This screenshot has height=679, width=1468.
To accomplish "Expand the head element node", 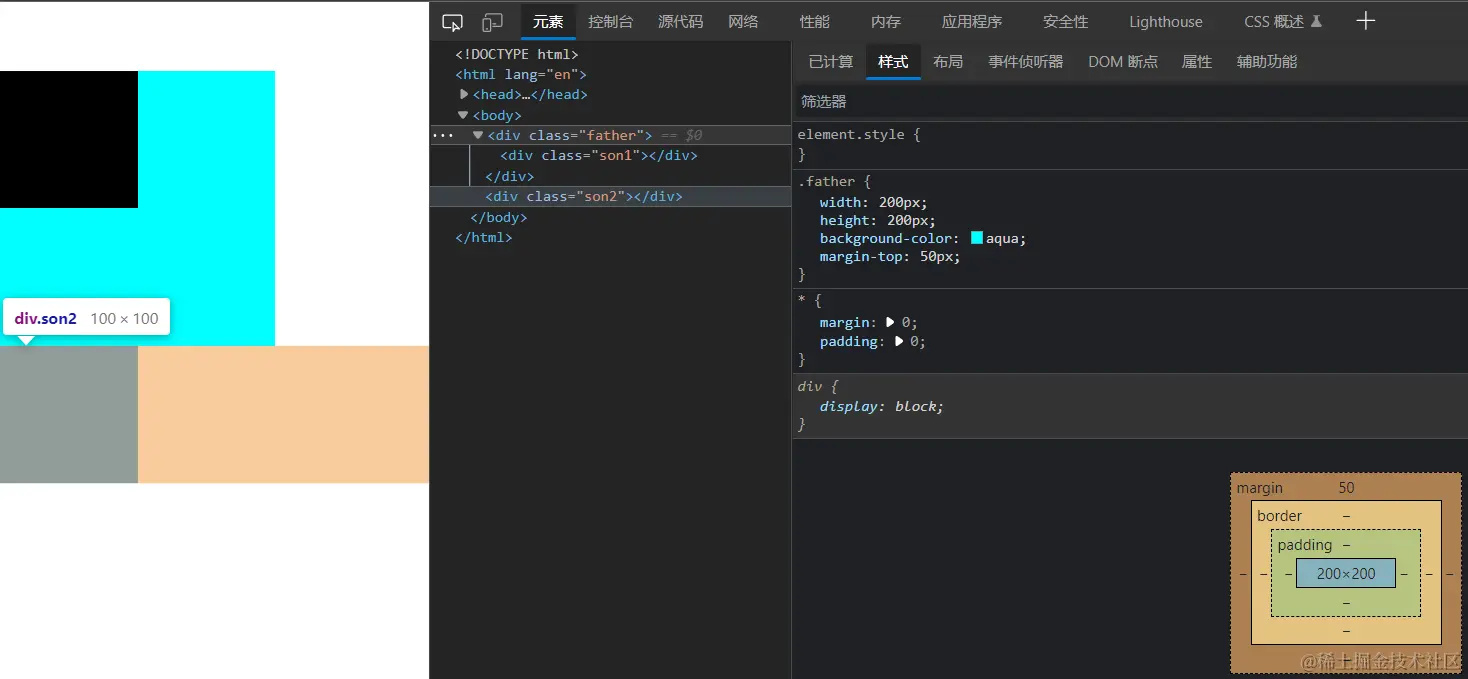I will tap(464, 94).
